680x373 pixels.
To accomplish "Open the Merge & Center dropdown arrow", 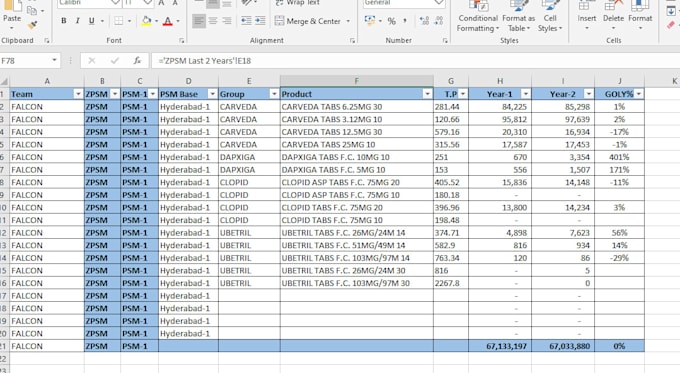I will [x=348, y=21].
